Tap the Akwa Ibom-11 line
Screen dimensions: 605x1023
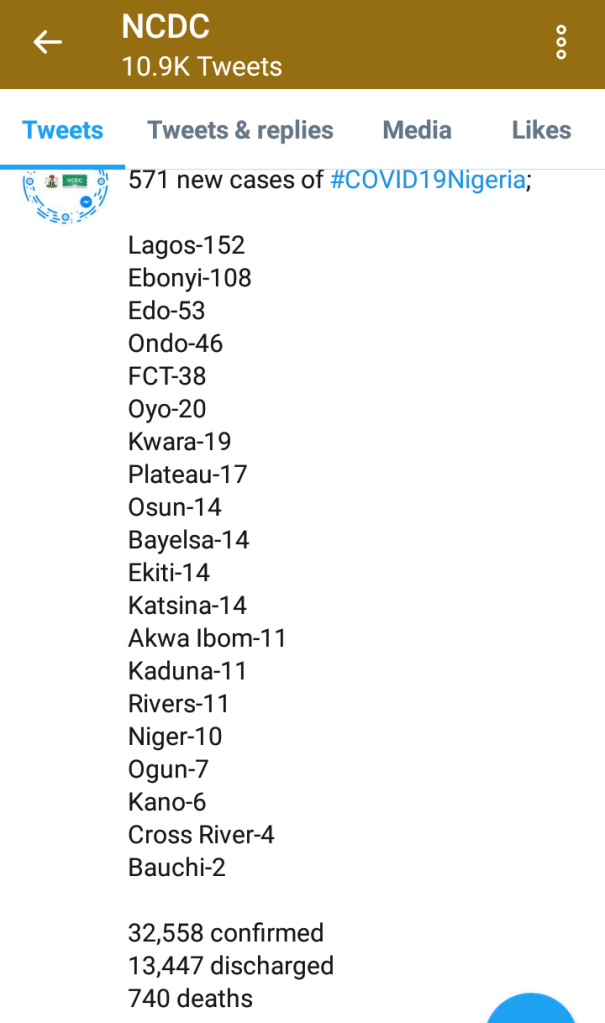[207, 638]
